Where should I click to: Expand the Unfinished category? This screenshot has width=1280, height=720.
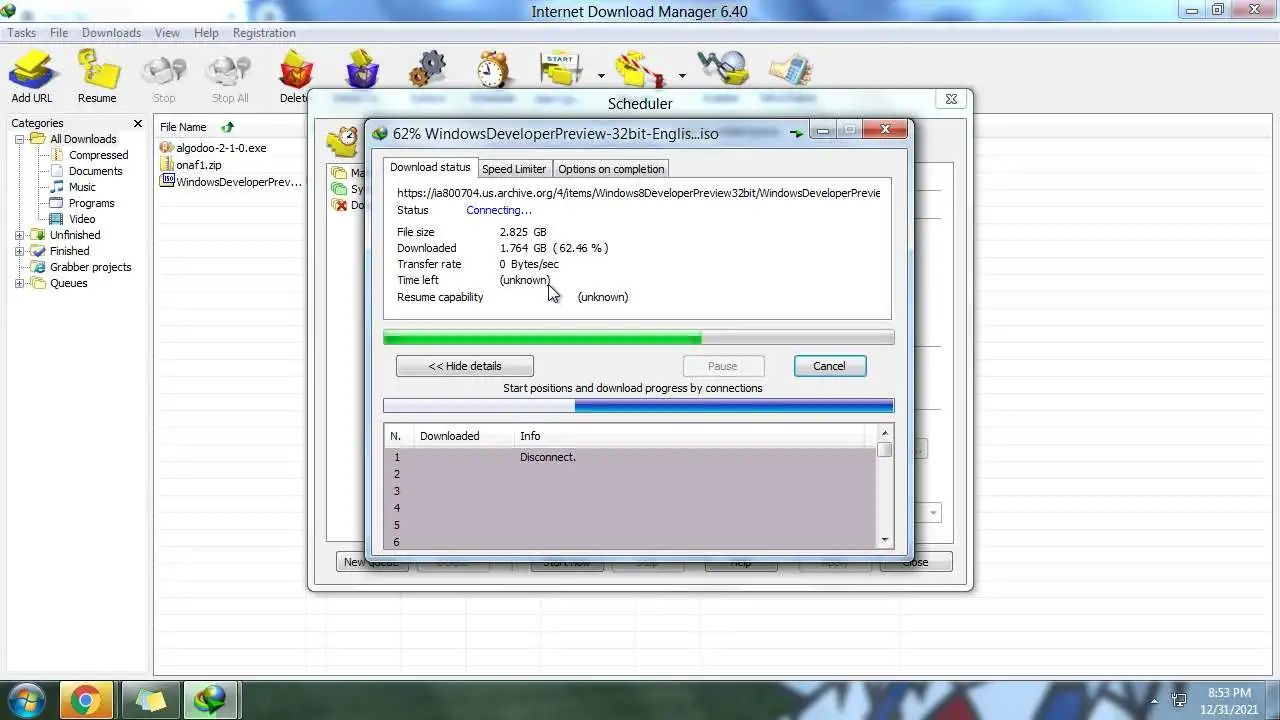19,235
